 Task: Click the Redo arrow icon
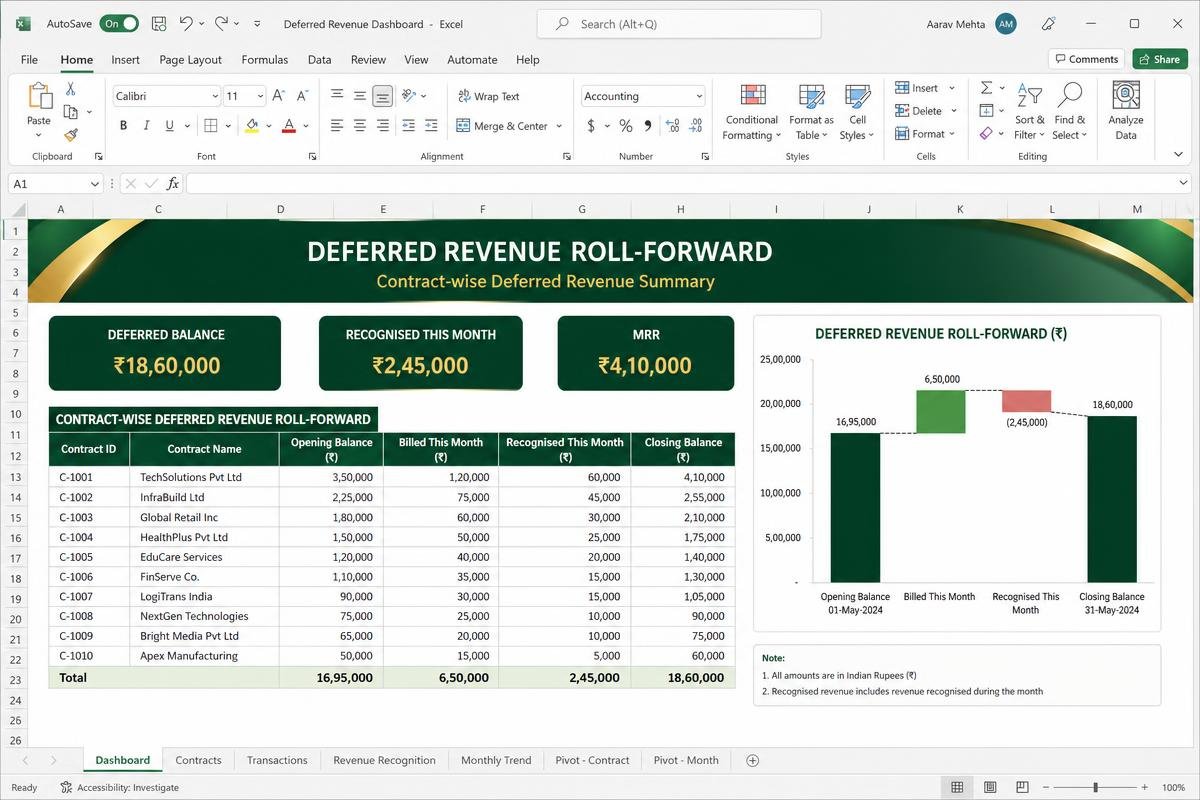[221, 23]
